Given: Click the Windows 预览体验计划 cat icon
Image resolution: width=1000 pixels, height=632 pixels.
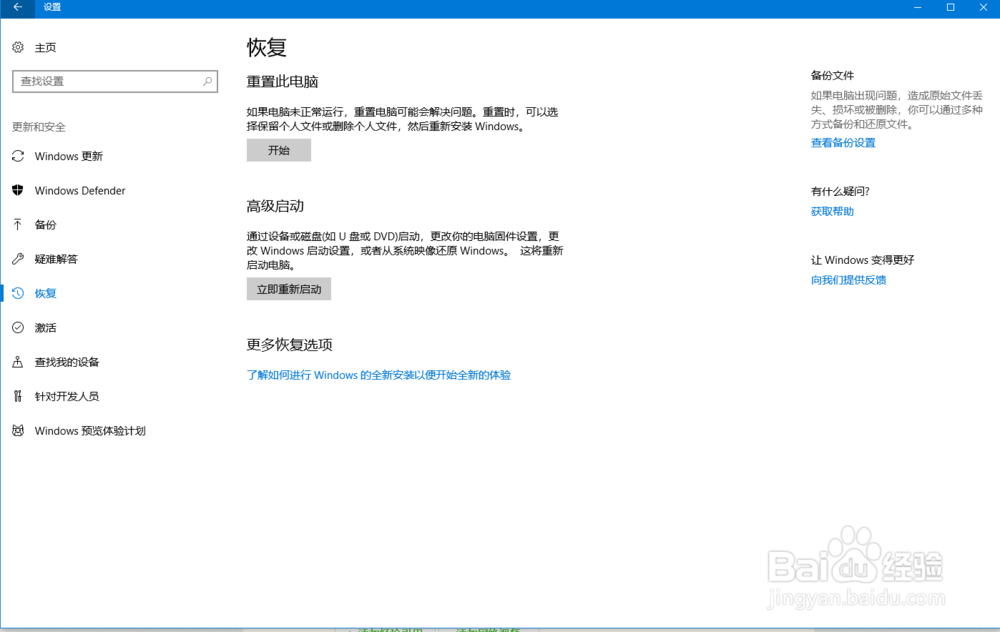Looking at the screenshot, I should [x=18, y=430].
